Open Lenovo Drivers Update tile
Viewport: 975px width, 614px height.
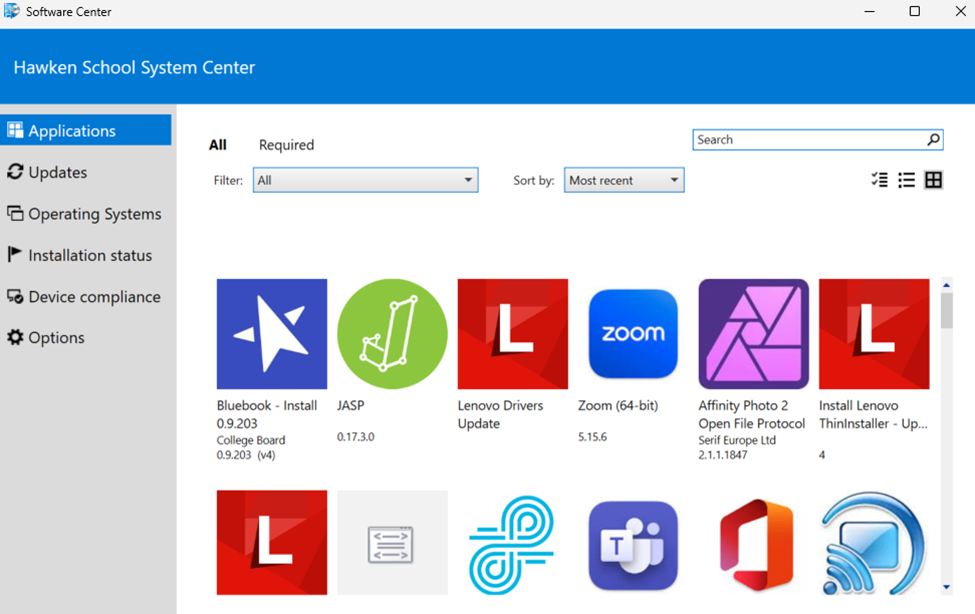pyautogui.click(x=512, y=334)
